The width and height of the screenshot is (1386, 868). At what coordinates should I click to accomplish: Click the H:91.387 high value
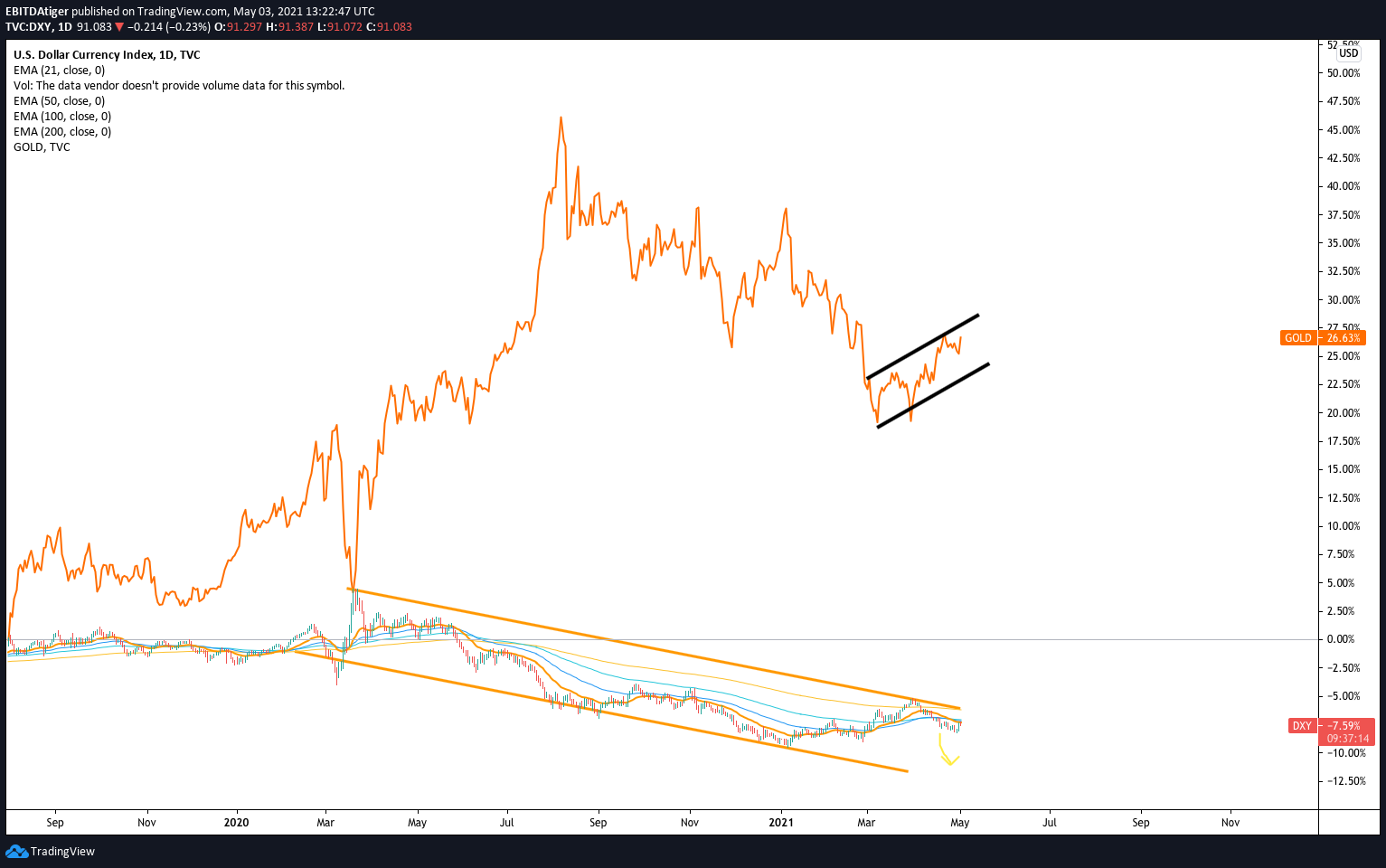[289, 27]
